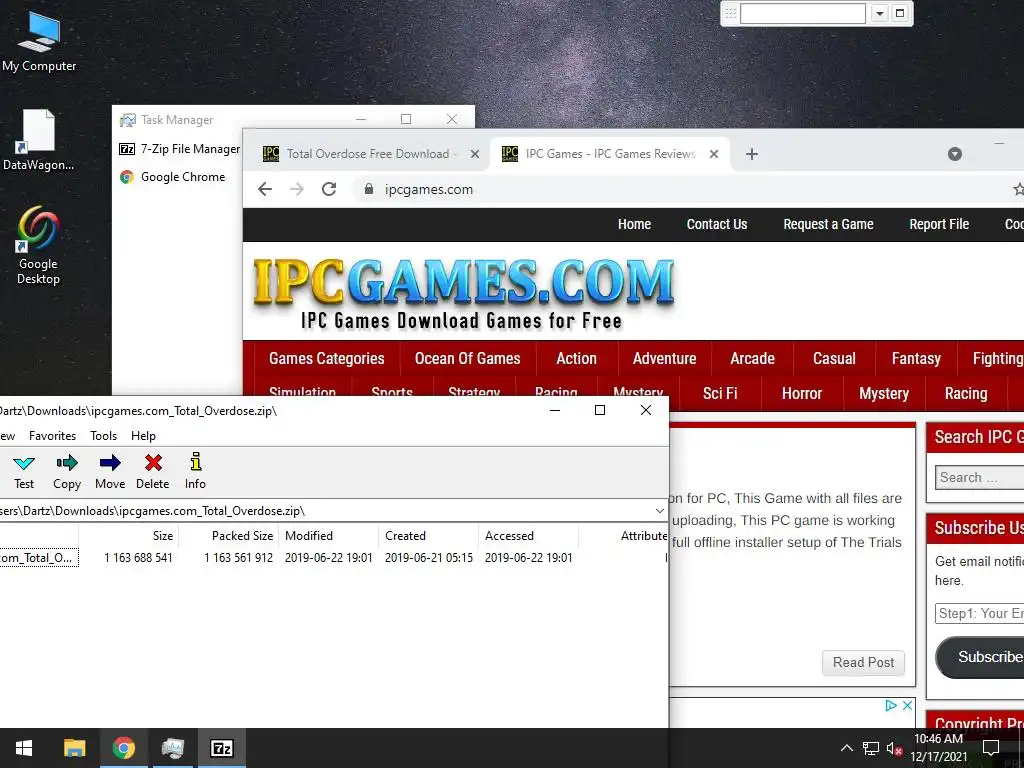Select the Ocean Of Games category
Viewport: 1024px width, 768px height.
tap(468, 359)
